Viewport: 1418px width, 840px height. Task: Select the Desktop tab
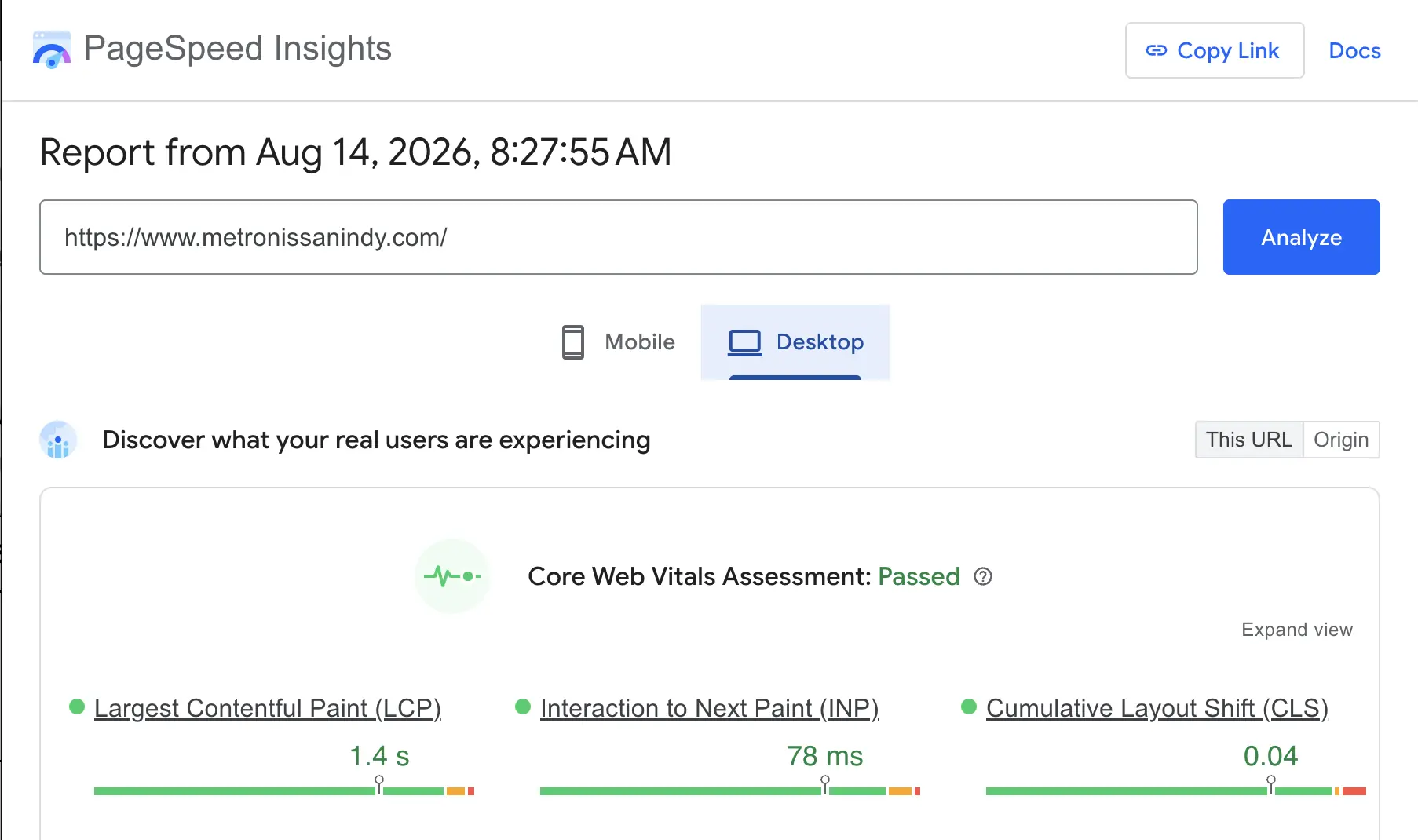(795, 342)
